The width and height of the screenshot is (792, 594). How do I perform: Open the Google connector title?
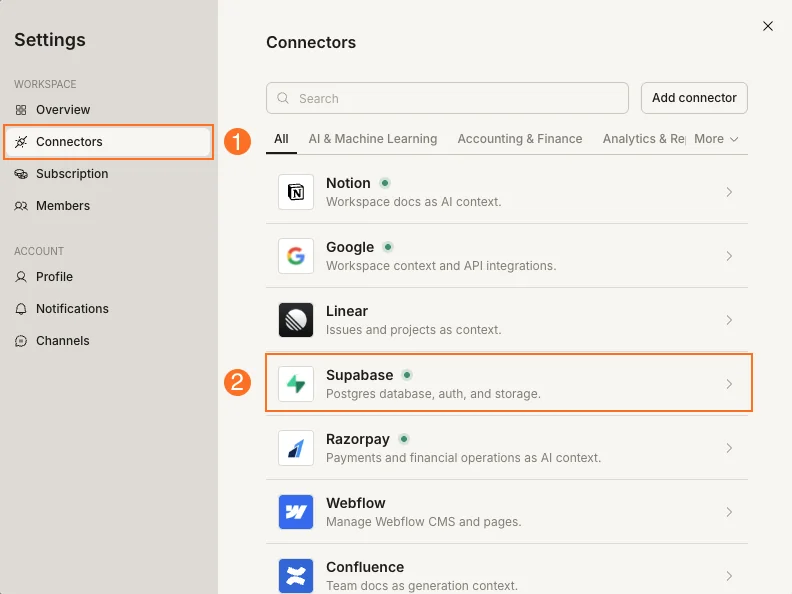(x=350, y=247)
